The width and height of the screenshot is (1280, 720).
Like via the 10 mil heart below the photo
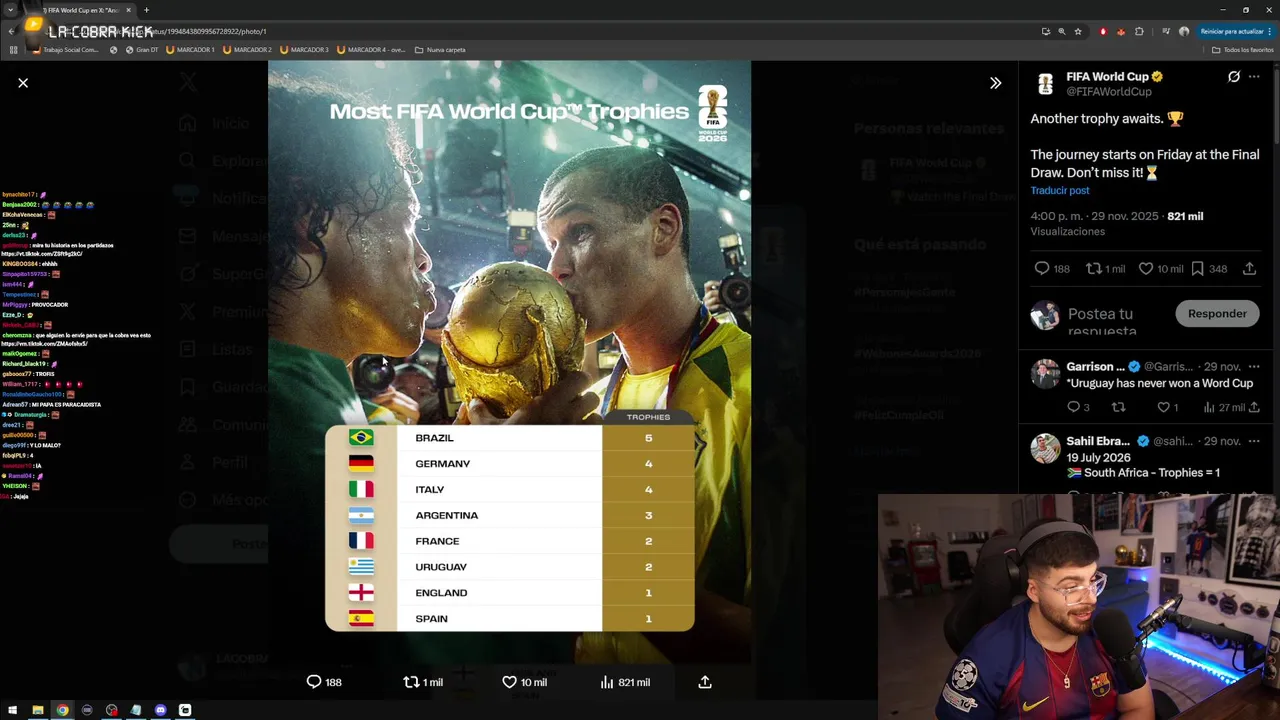(x=509, y=682)
